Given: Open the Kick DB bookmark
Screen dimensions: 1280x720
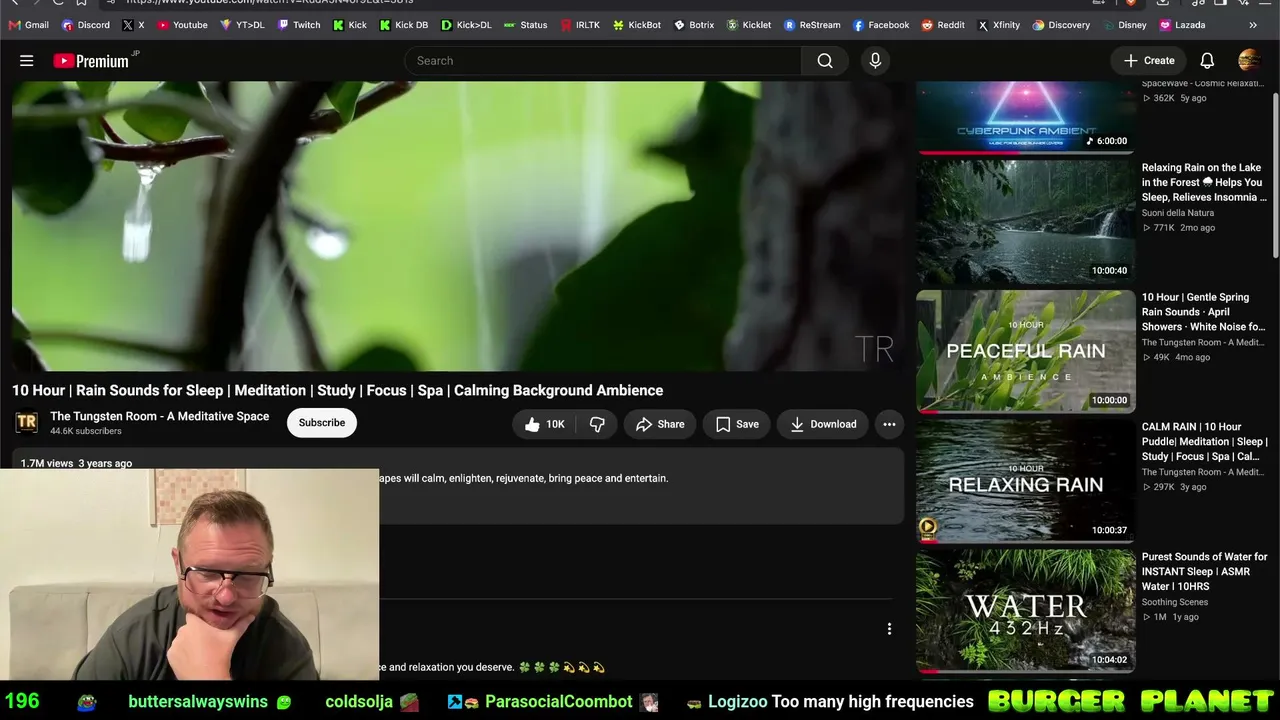Looking at the screenshot, I should 404,25.
